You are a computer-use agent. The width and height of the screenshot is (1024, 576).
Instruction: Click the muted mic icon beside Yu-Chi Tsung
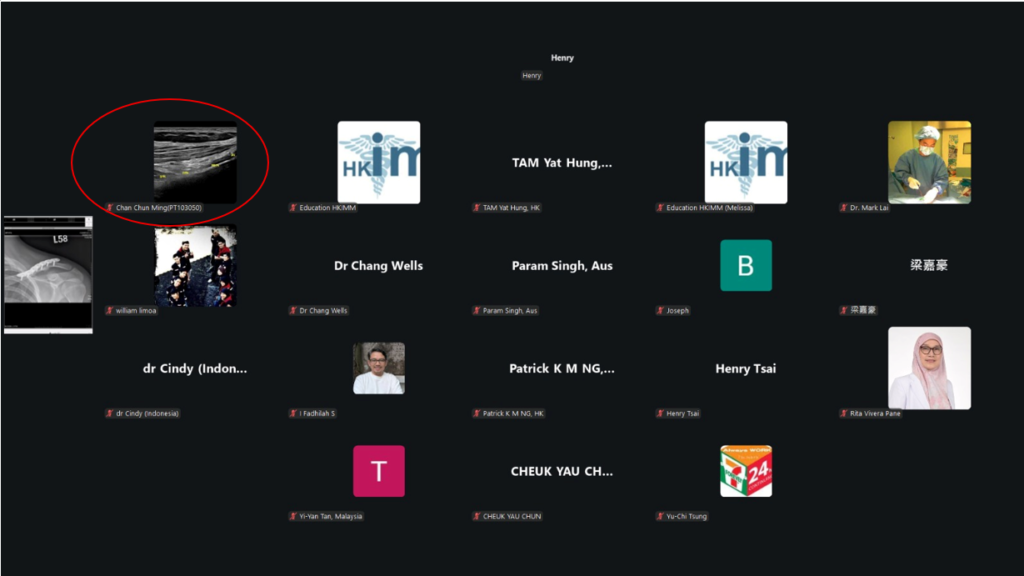click(660, 517)
